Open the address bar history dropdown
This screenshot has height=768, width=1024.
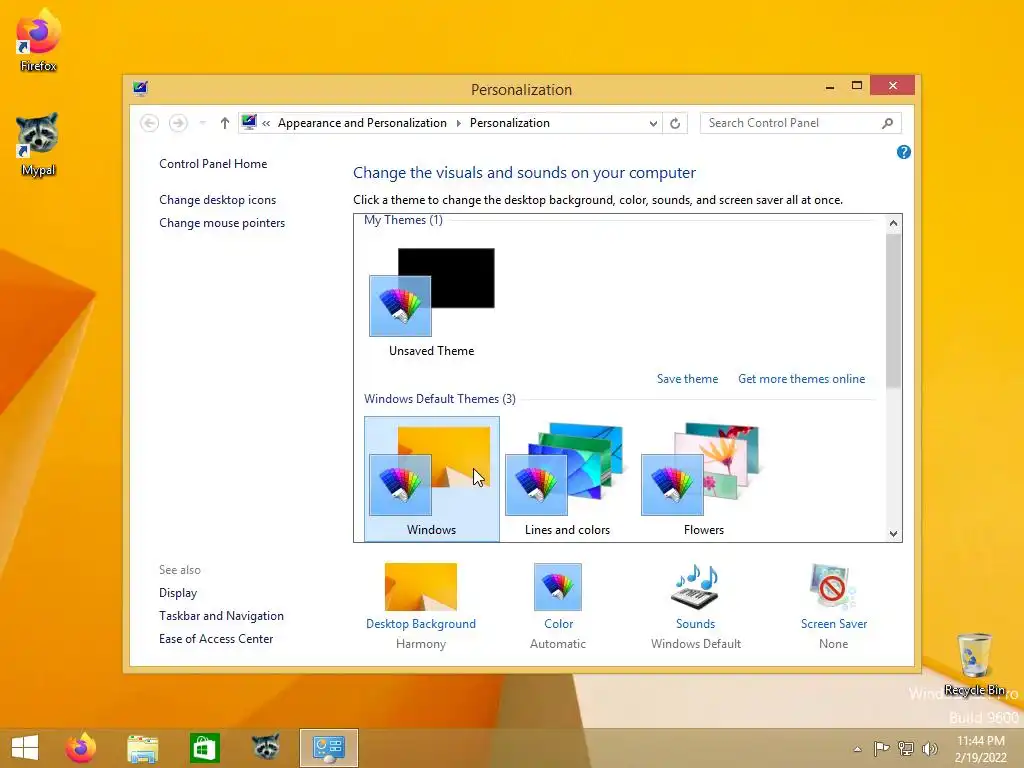(x=652, y=123)
